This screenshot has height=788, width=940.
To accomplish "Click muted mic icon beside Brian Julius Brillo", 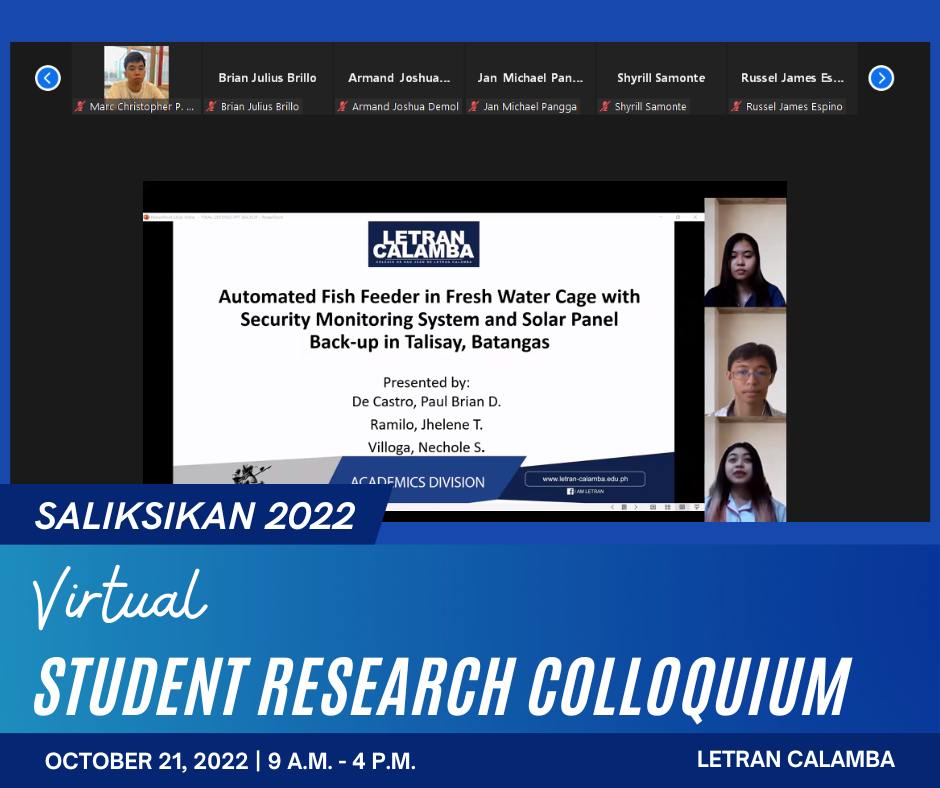I will click(211, 107).
